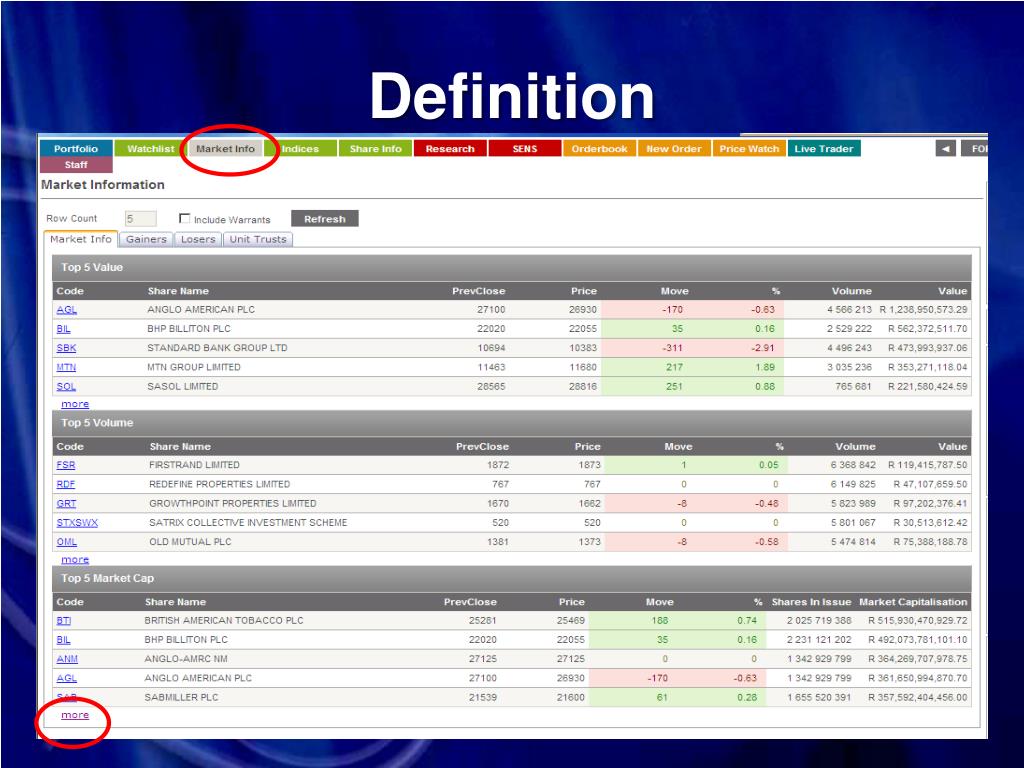Open the Research menu item
This screenshot has width=1024, height=768.
[x=450, y=149]
